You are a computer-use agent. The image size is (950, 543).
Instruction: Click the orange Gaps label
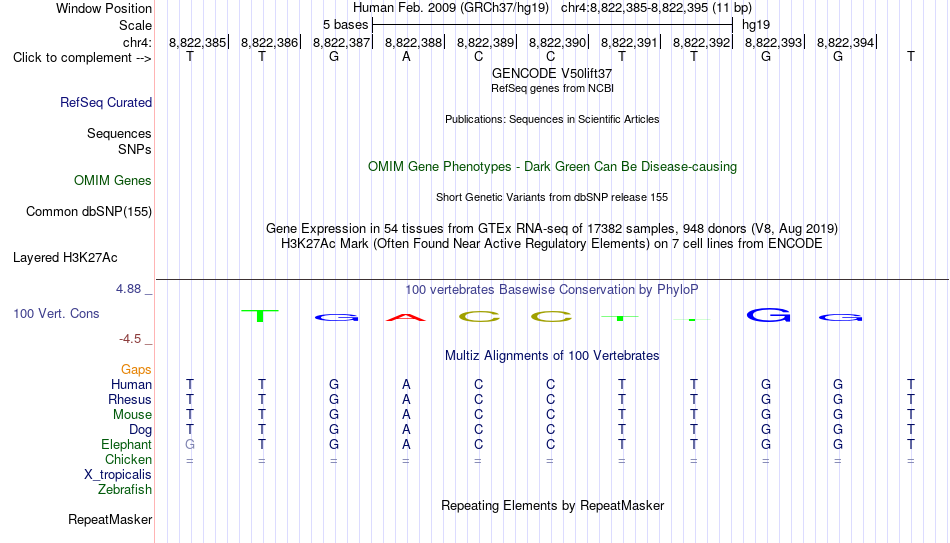[x=136, y=369]
